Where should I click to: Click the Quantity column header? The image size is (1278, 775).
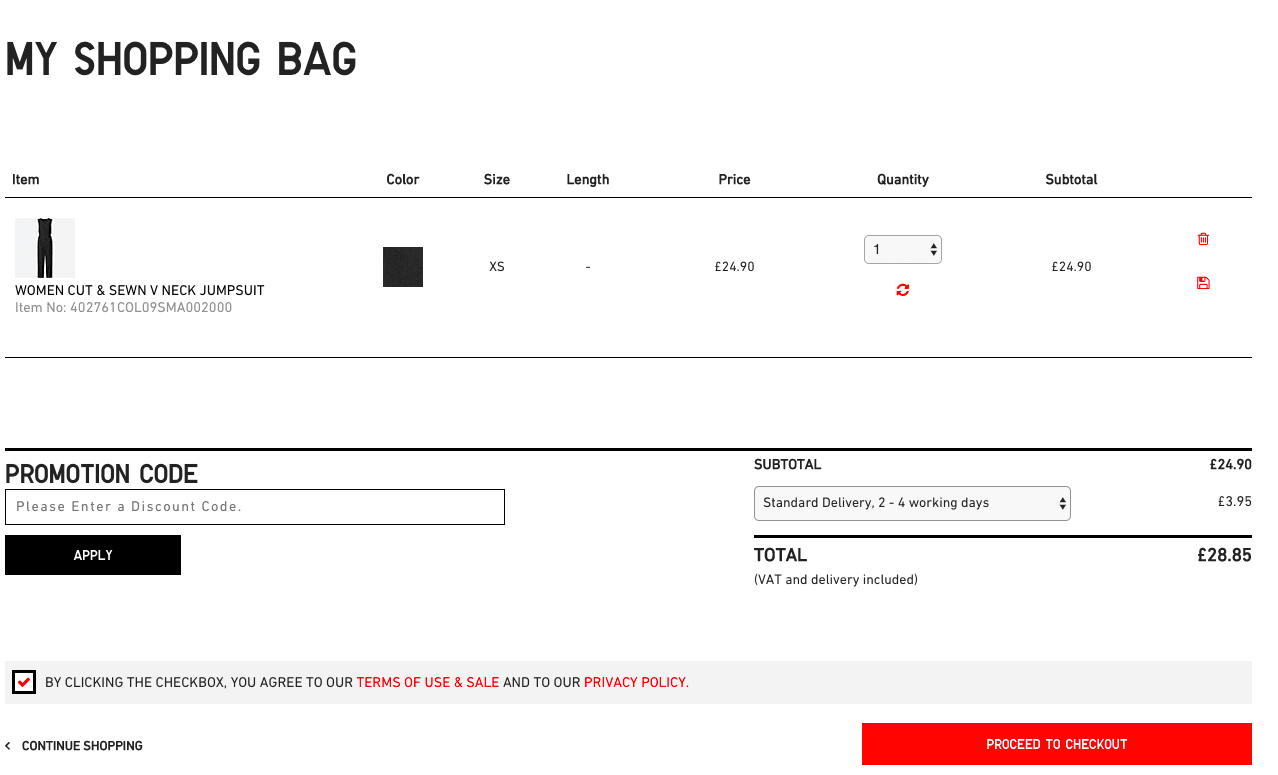[903, 180]
